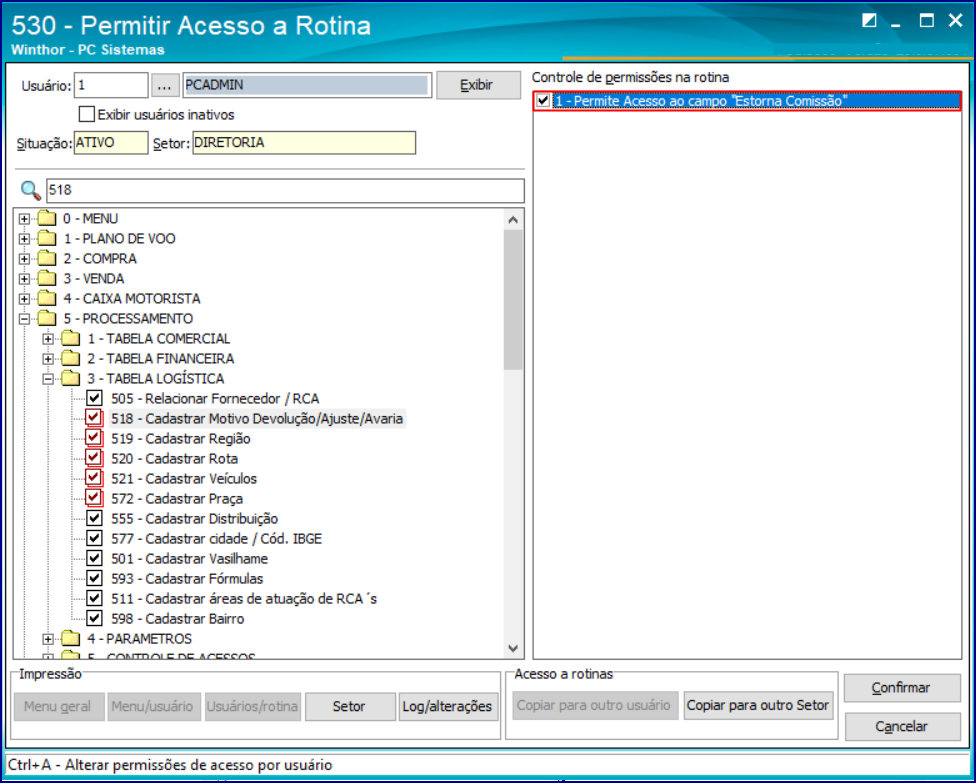This screenshot has height=783, width=976.
Task: Expand the 4 - CAIXA MOTORISTA node
Action: [x=24, y=299]
